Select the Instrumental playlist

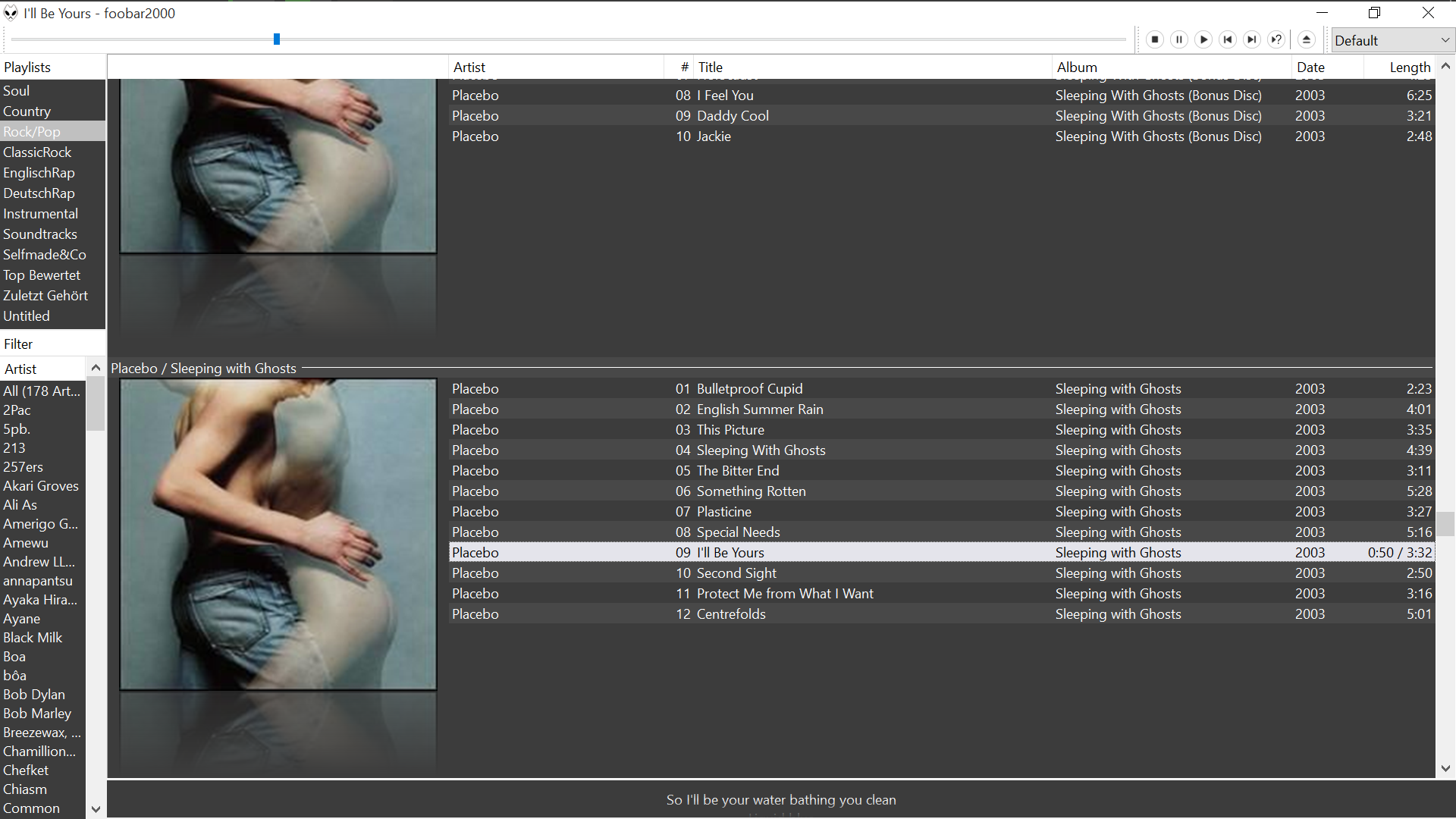(52, 214)
